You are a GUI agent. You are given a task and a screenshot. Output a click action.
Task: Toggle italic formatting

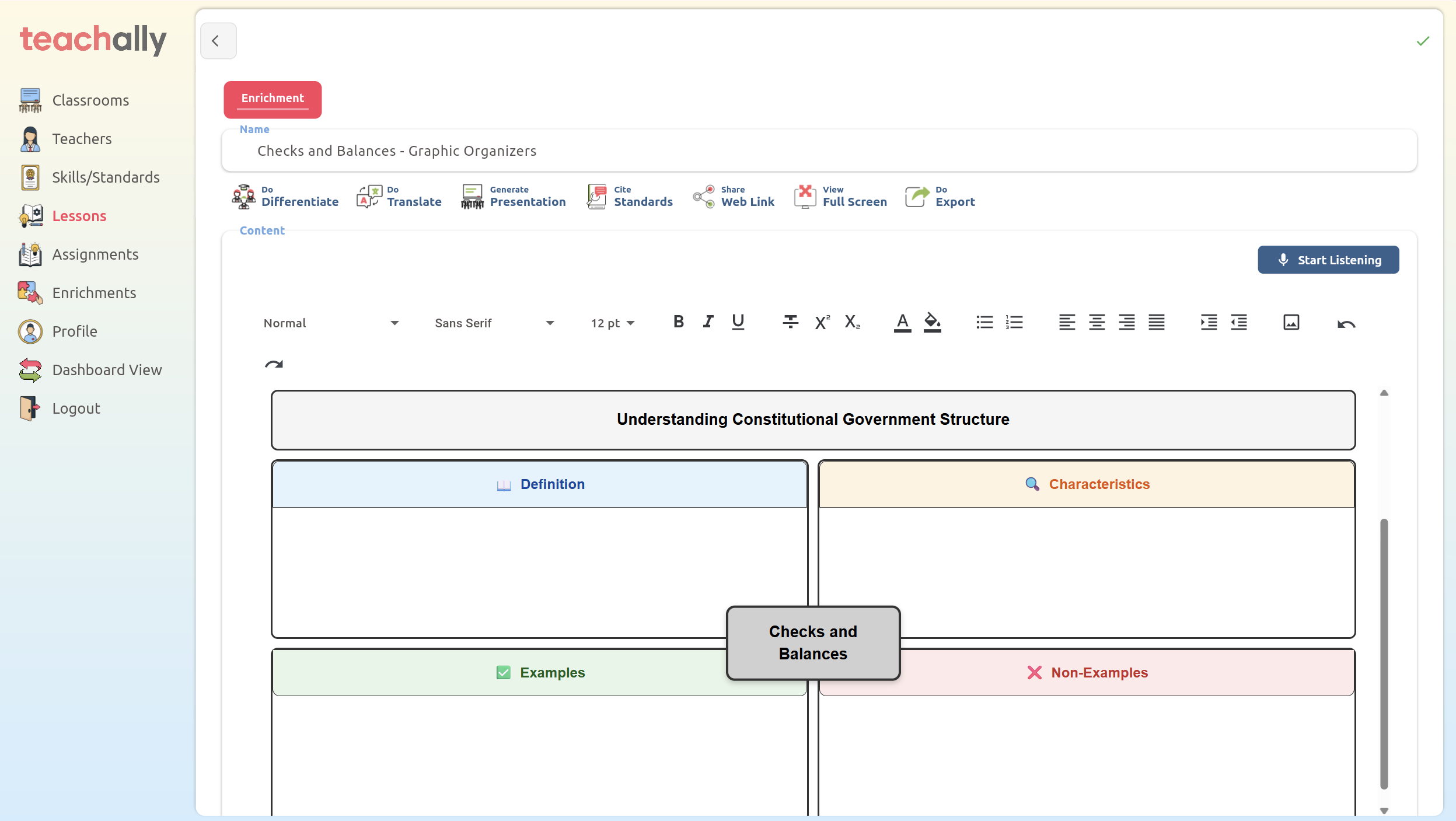tap(708, 322)
